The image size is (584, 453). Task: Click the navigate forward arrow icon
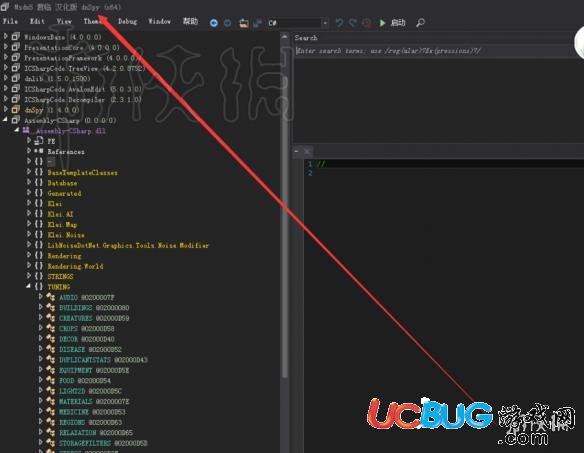[x=228, y=23]
